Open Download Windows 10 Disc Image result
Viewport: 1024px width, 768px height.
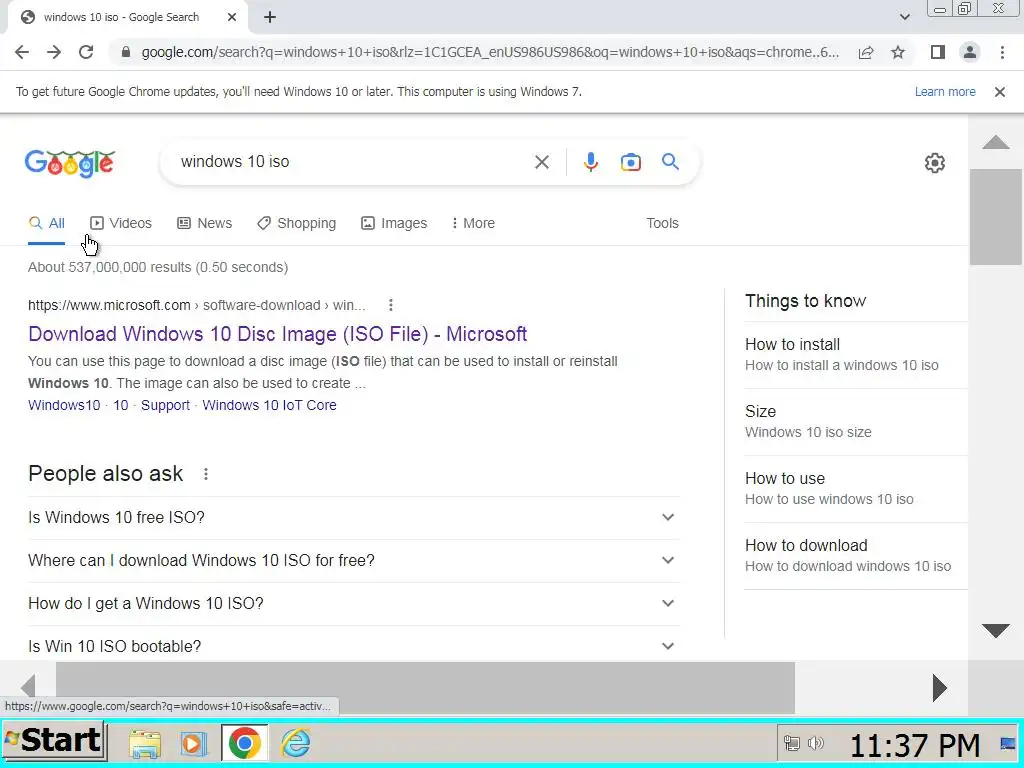[x=278, y=334]
